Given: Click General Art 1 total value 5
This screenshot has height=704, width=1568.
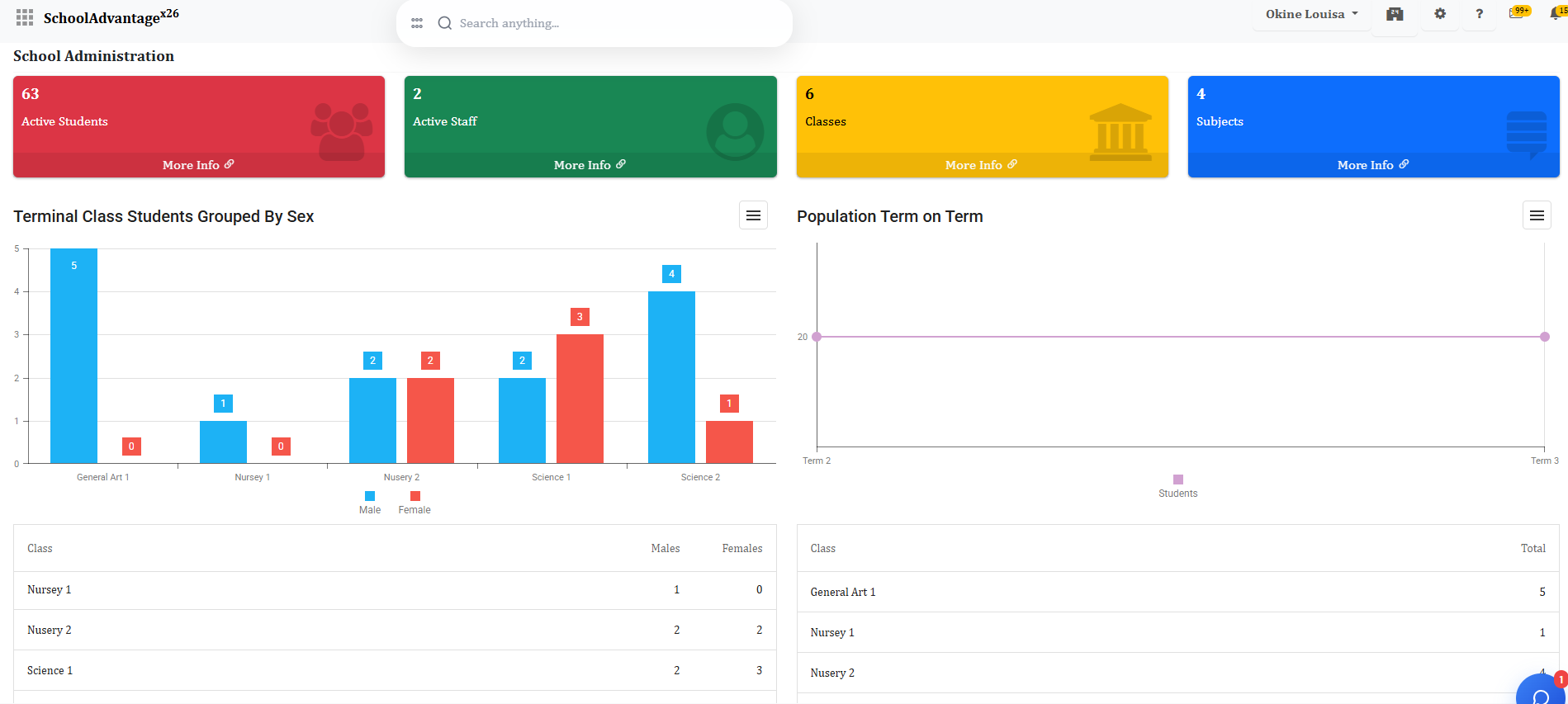Looking at the screenshot, I should pyautogui.click(x=1542, y=592).
